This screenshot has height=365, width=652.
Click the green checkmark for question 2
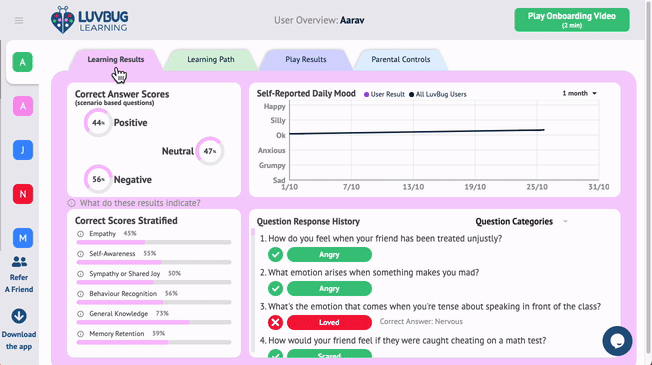pyautogui.click(x=275, y=289)
